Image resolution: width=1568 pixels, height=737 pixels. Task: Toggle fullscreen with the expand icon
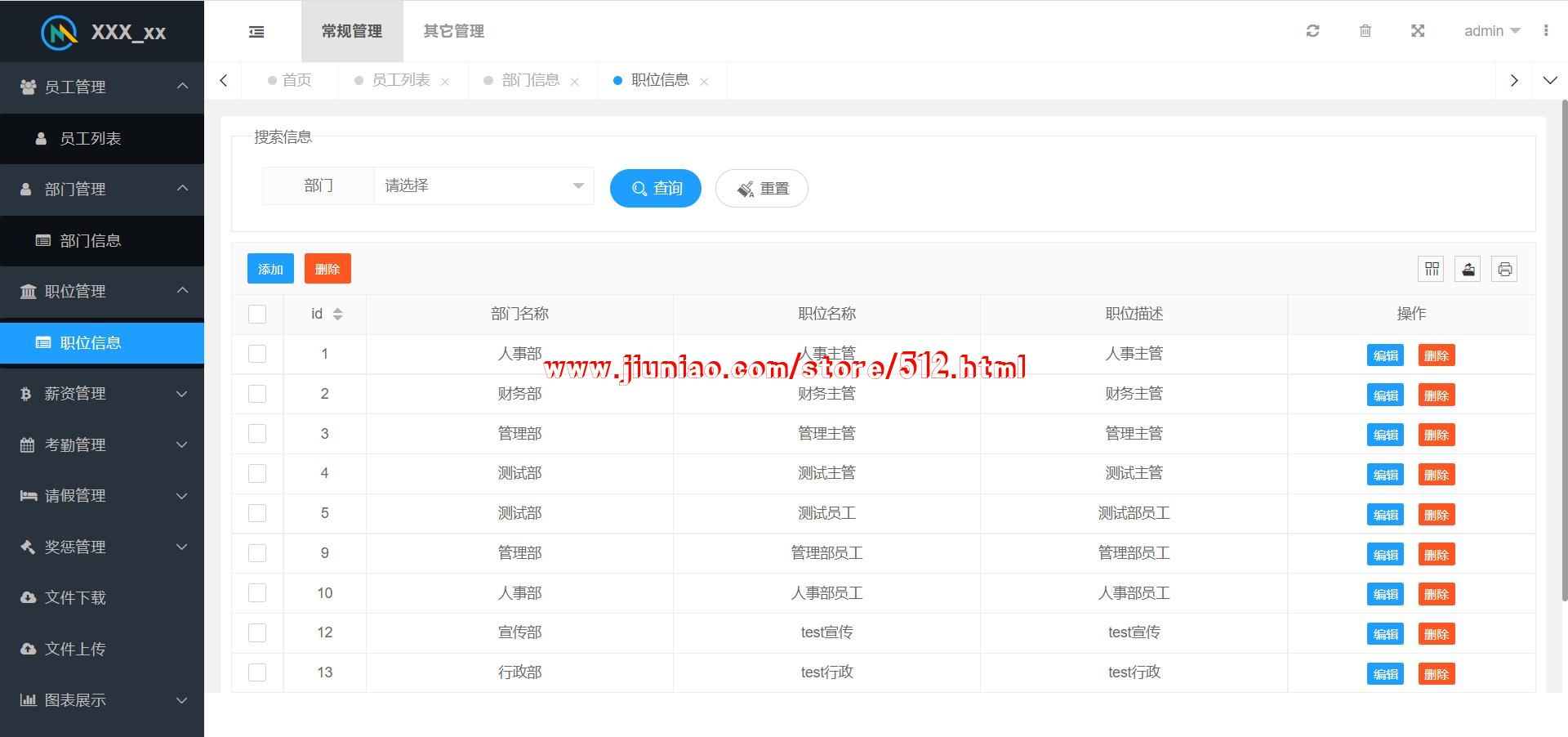tap(1418, 31)
